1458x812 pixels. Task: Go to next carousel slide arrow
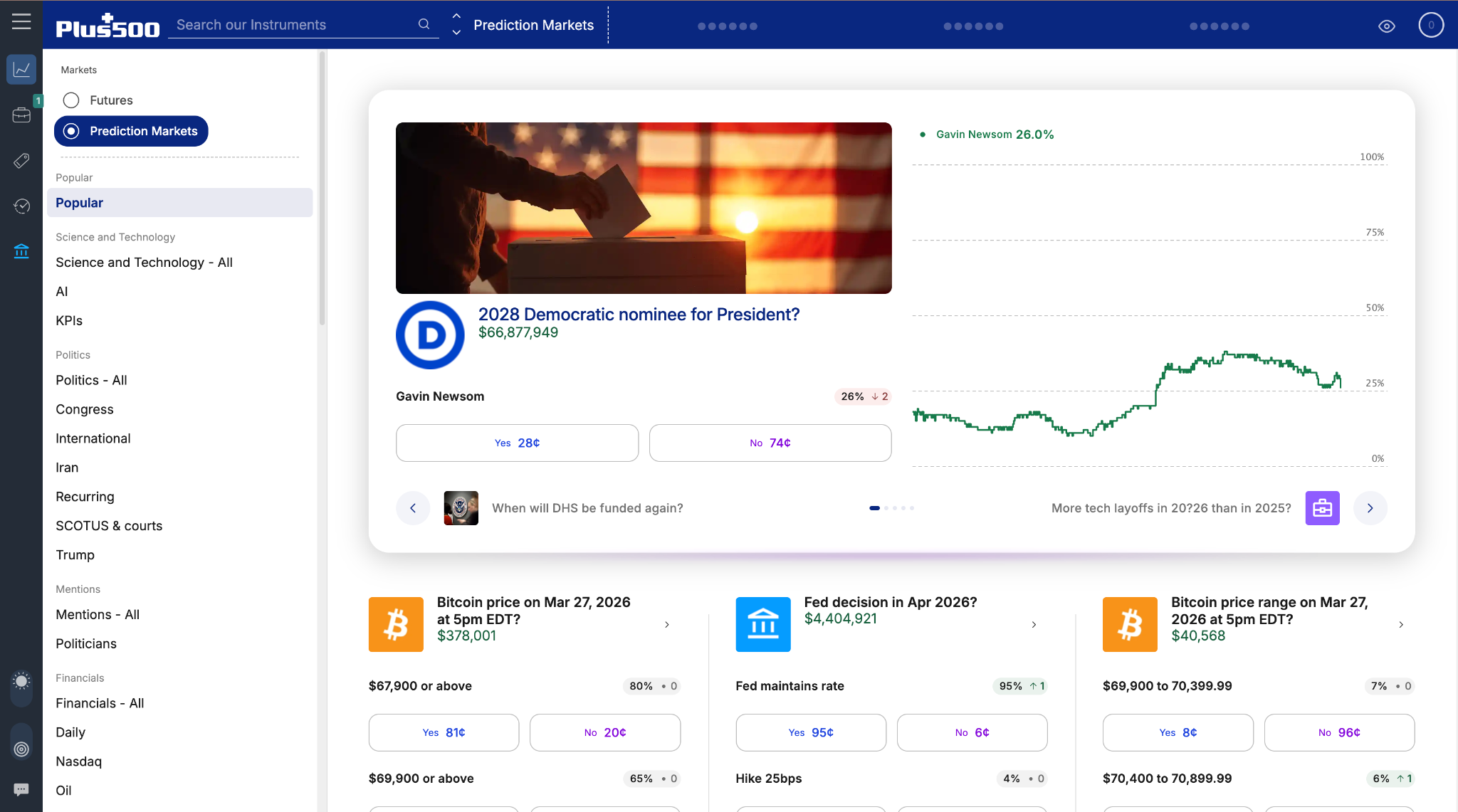pyautogui.click(x=1370, y=508)
